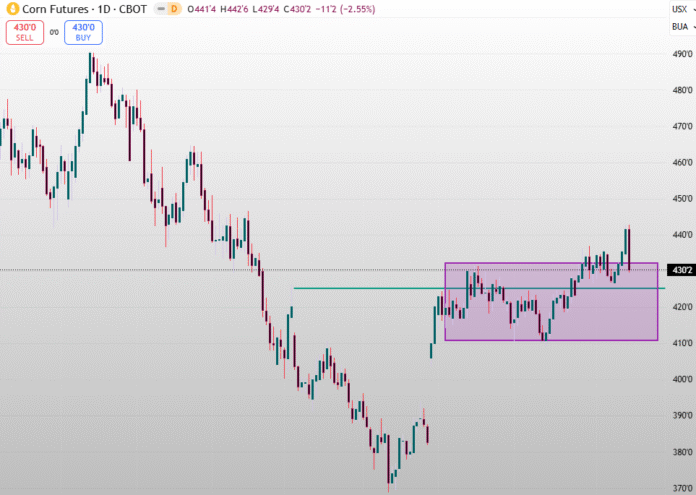Viewport: 696px width, 495px height.
Task: Click the 0'0 spread value between Sell and Buy
Action: (54, 33)
